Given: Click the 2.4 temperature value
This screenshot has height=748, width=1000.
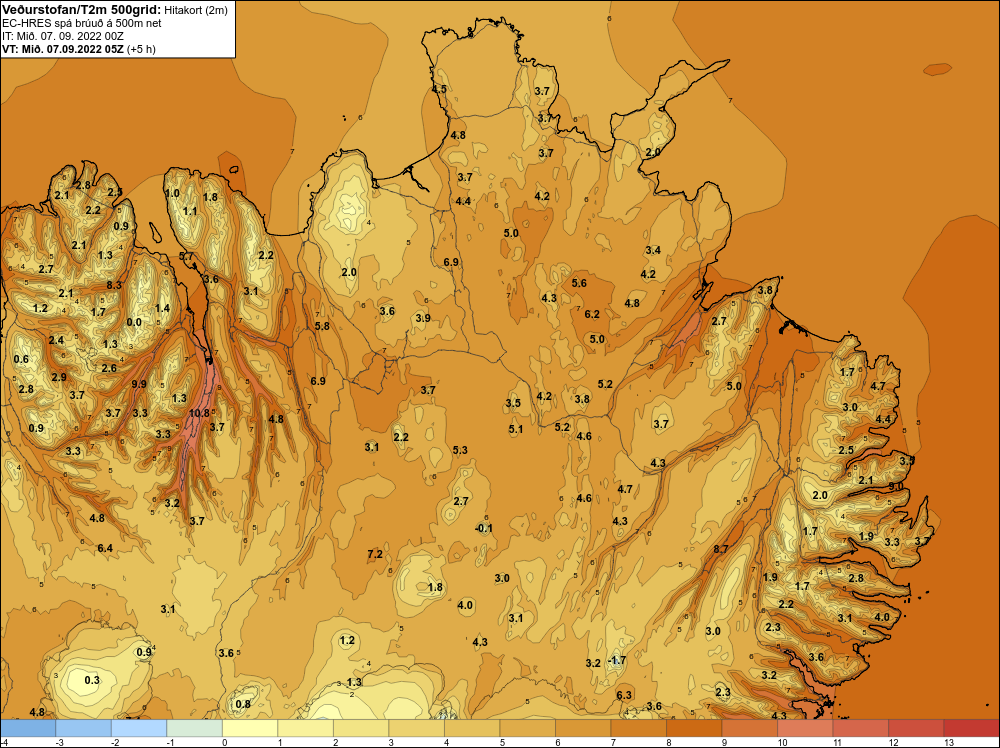Looking at the screenshot, I should 56,340.
